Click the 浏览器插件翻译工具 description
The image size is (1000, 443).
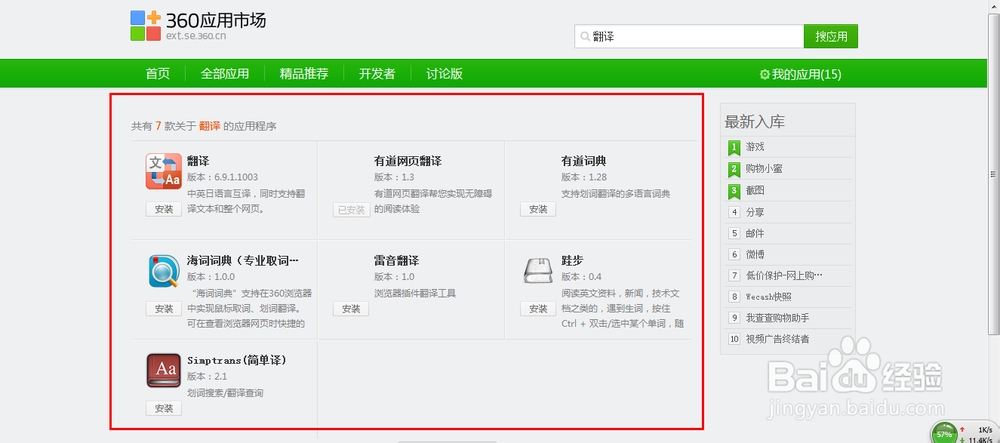coord(415,293)
